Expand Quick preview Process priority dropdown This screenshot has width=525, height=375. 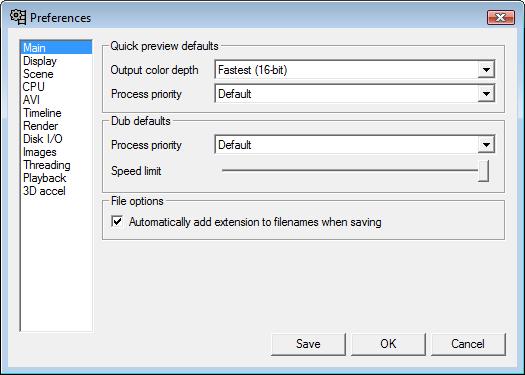point(355,94)
